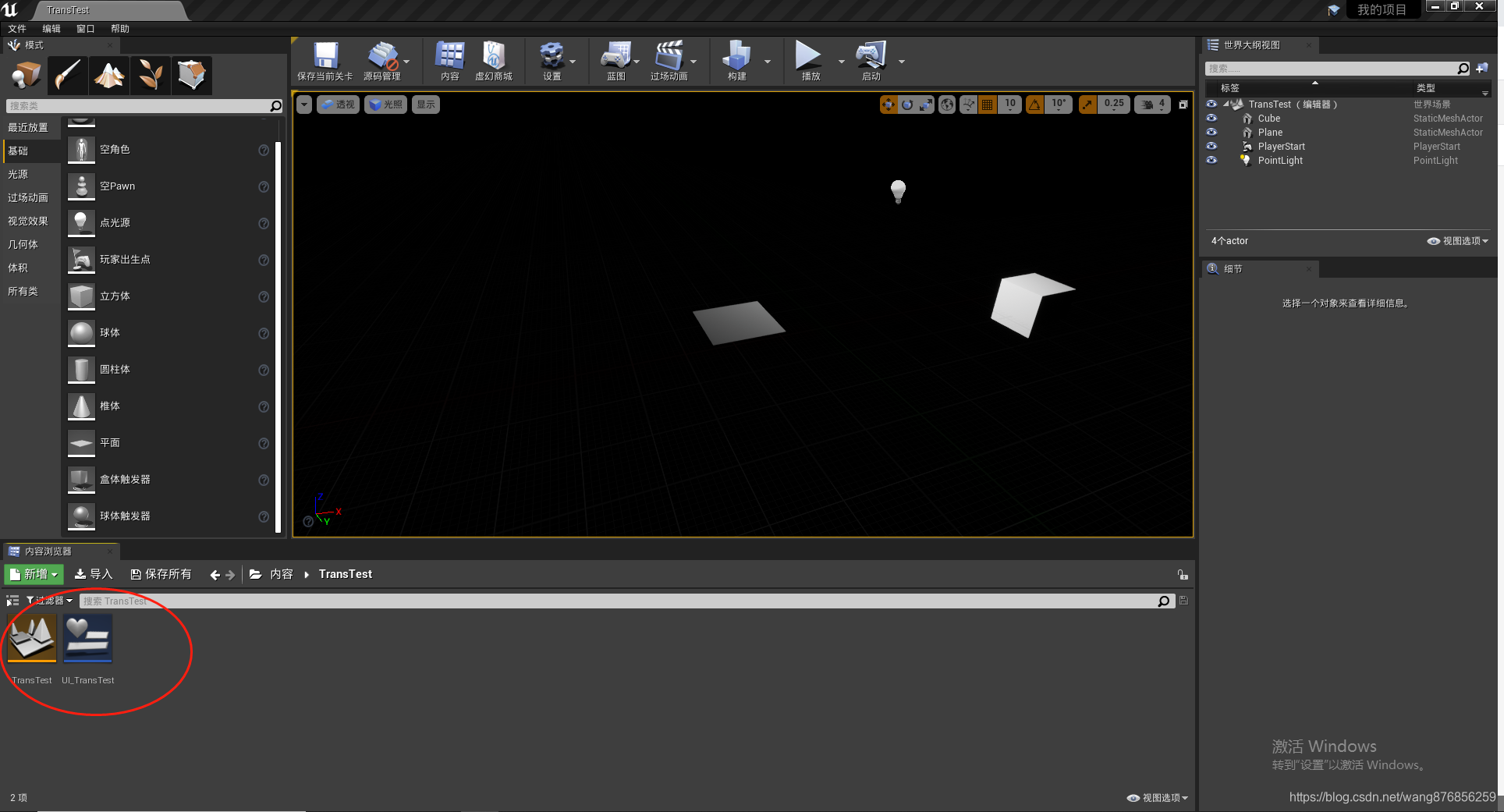Click the 立方体 cube icon in list
Screen dimensions: 1504x812
click(81, 296)
